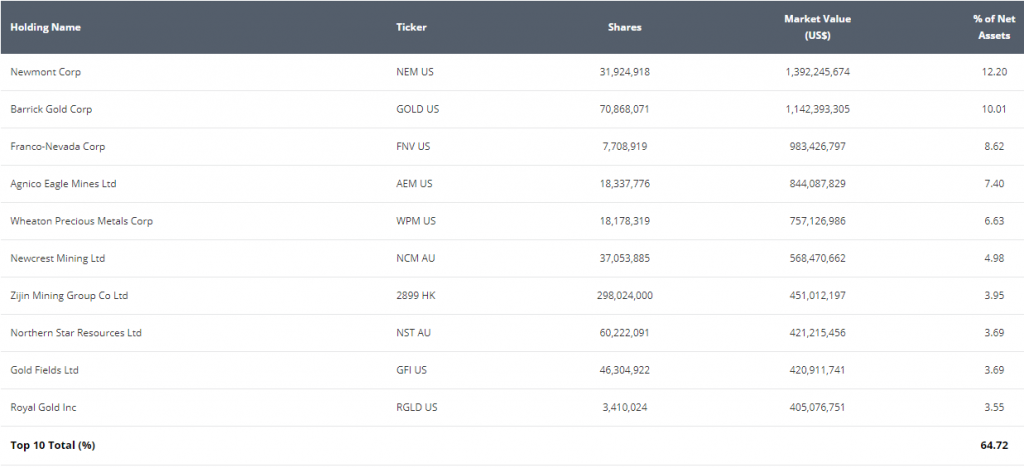Select Northern Star Resources Ltd row
Screen dimensions: 1024x468
click(x=75, y=333)
